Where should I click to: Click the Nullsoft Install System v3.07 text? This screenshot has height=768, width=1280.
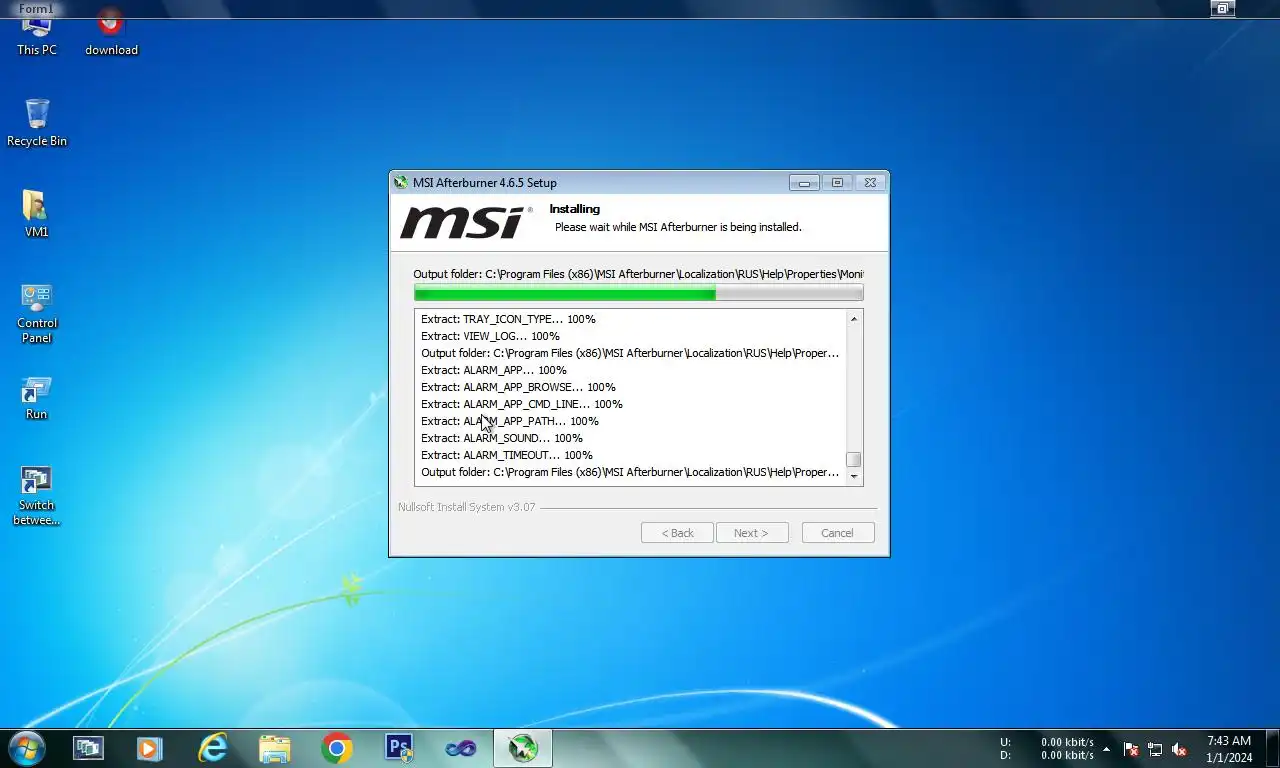(467, 507)
